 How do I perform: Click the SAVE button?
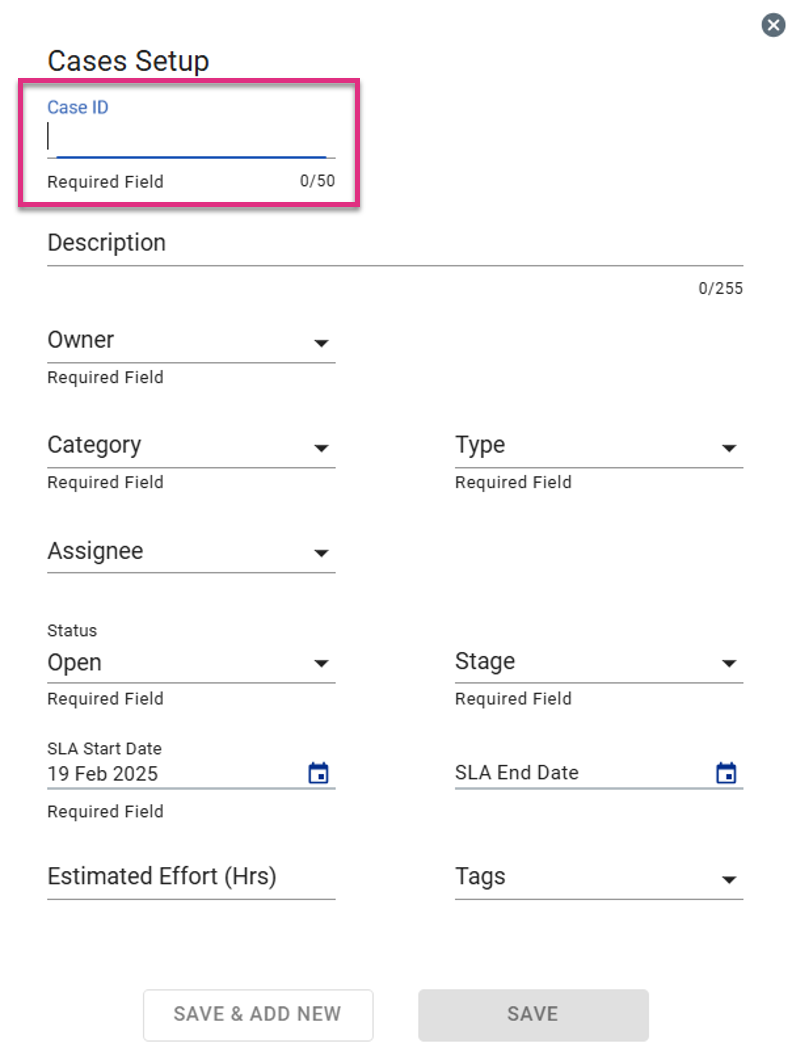coord(533,1015)
